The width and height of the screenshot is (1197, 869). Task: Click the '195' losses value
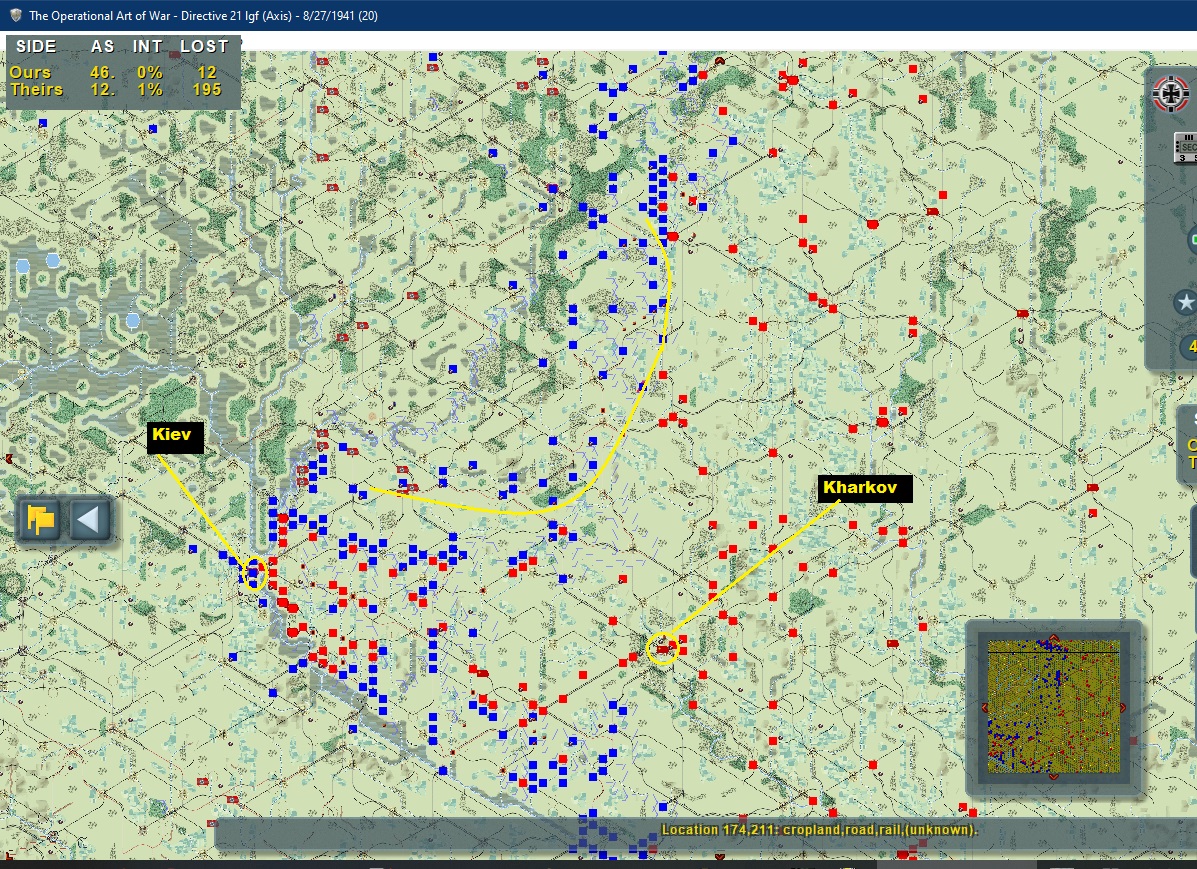coord(206,89)
